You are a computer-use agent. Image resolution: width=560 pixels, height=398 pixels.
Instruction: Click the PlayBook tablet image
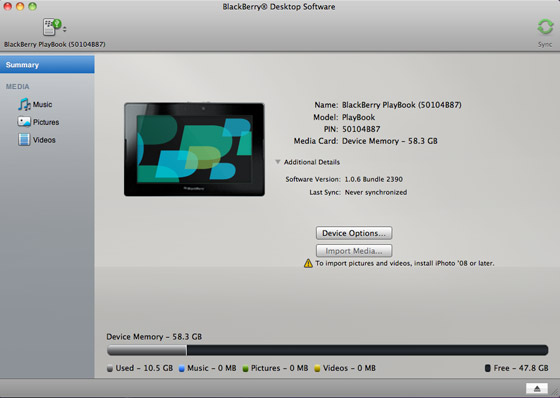(x=194, y=149)
